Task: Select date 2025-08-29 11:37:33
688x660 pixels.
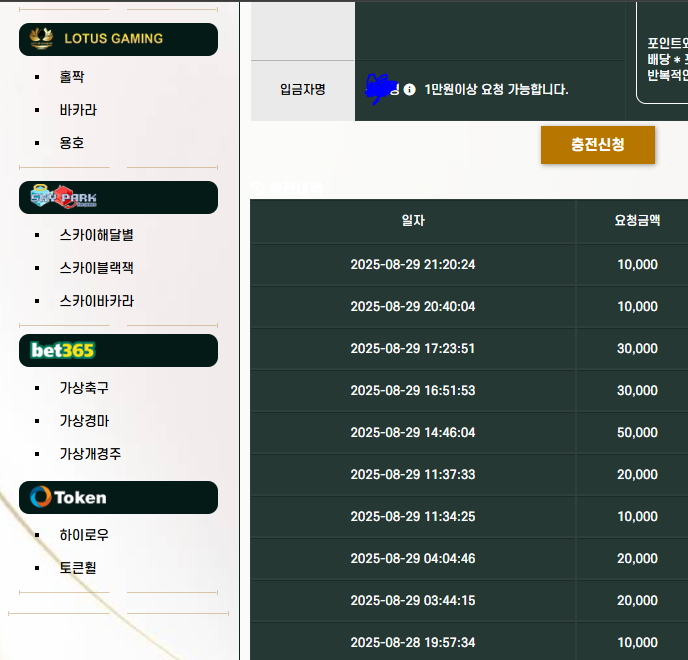Action: click(x=413, y=474)
